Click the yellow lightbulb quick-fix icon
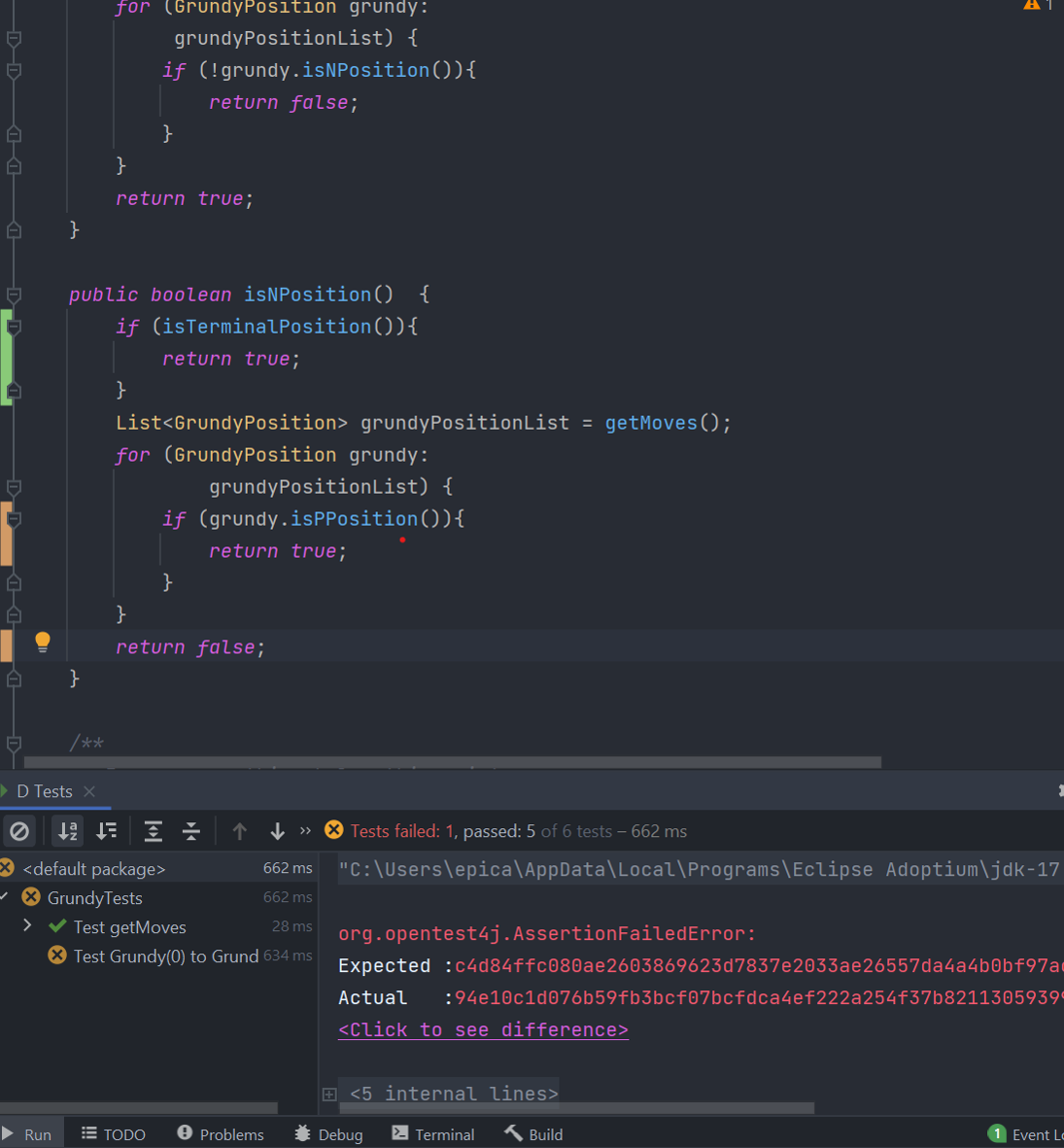The width and height of the screenshot is (1064, 1148). (x=43, y=642)
